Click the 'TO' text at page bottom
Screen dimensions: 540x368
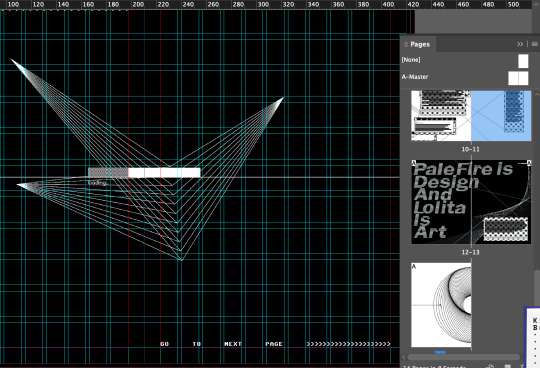[197, 344]
